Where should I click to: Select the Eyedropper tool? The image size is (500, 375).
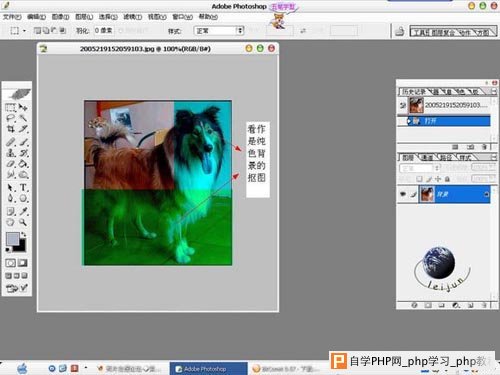click(23, 211)
